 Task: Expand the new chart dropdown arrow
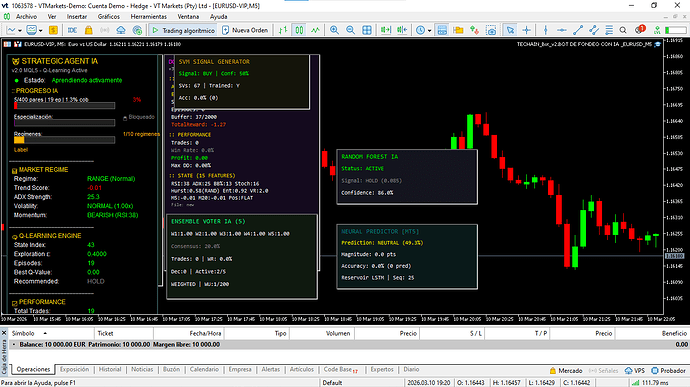(19, 30)
